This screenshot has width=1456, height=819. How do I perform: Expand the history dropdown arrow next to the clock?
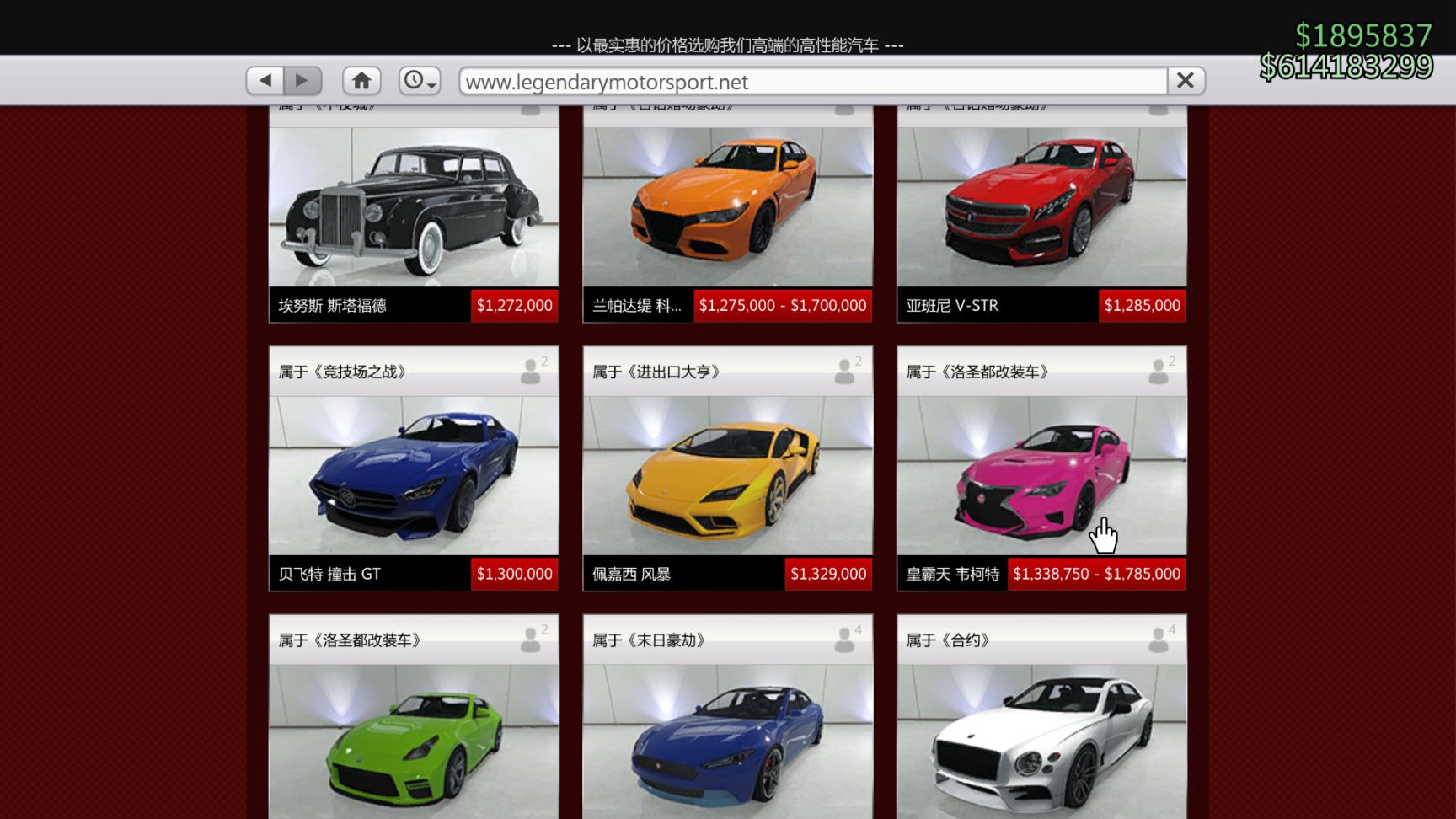pos(432,85)
